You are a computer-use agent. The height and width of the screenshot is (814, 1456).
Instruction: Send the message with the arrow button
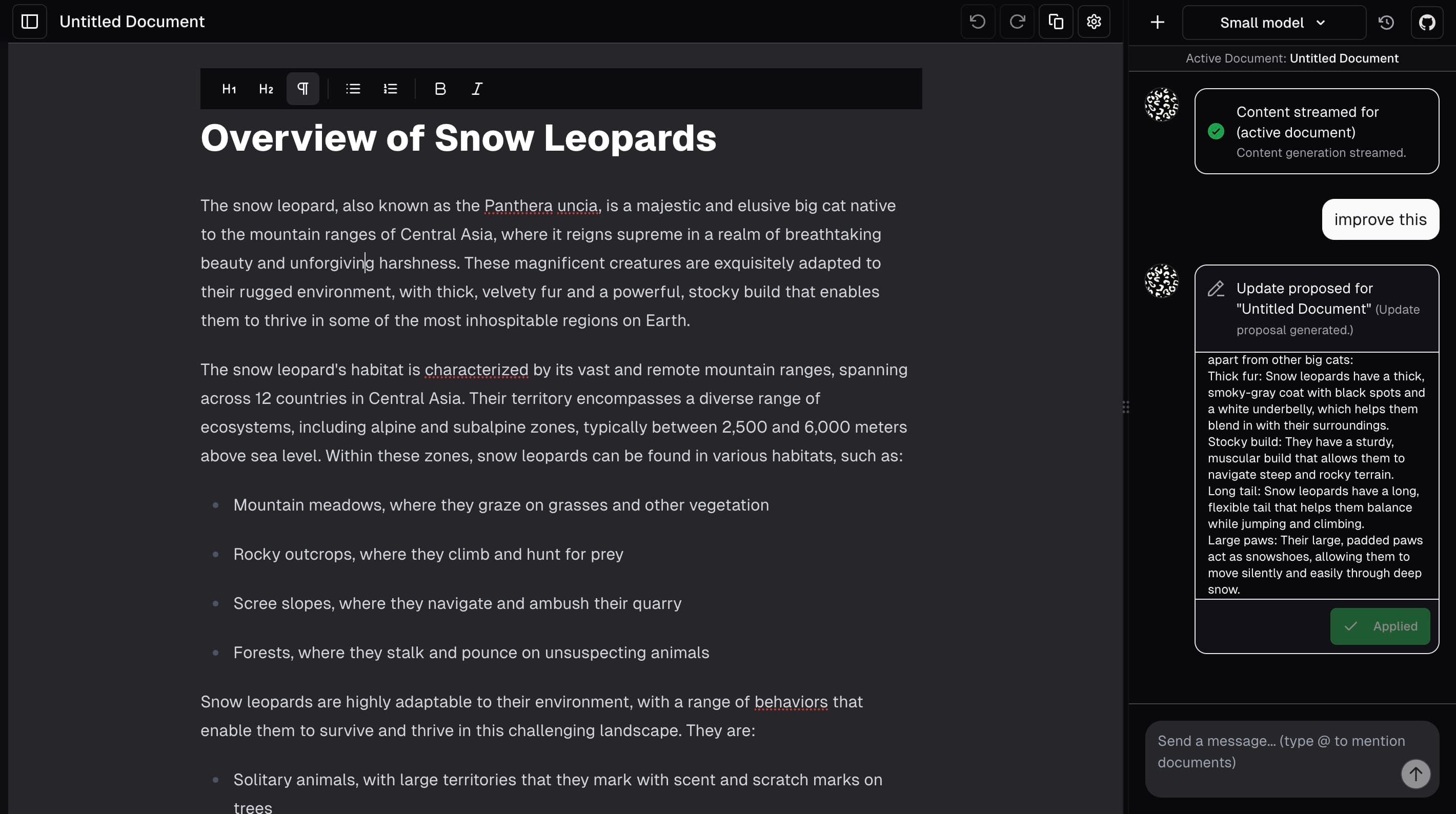[1415, 774]
